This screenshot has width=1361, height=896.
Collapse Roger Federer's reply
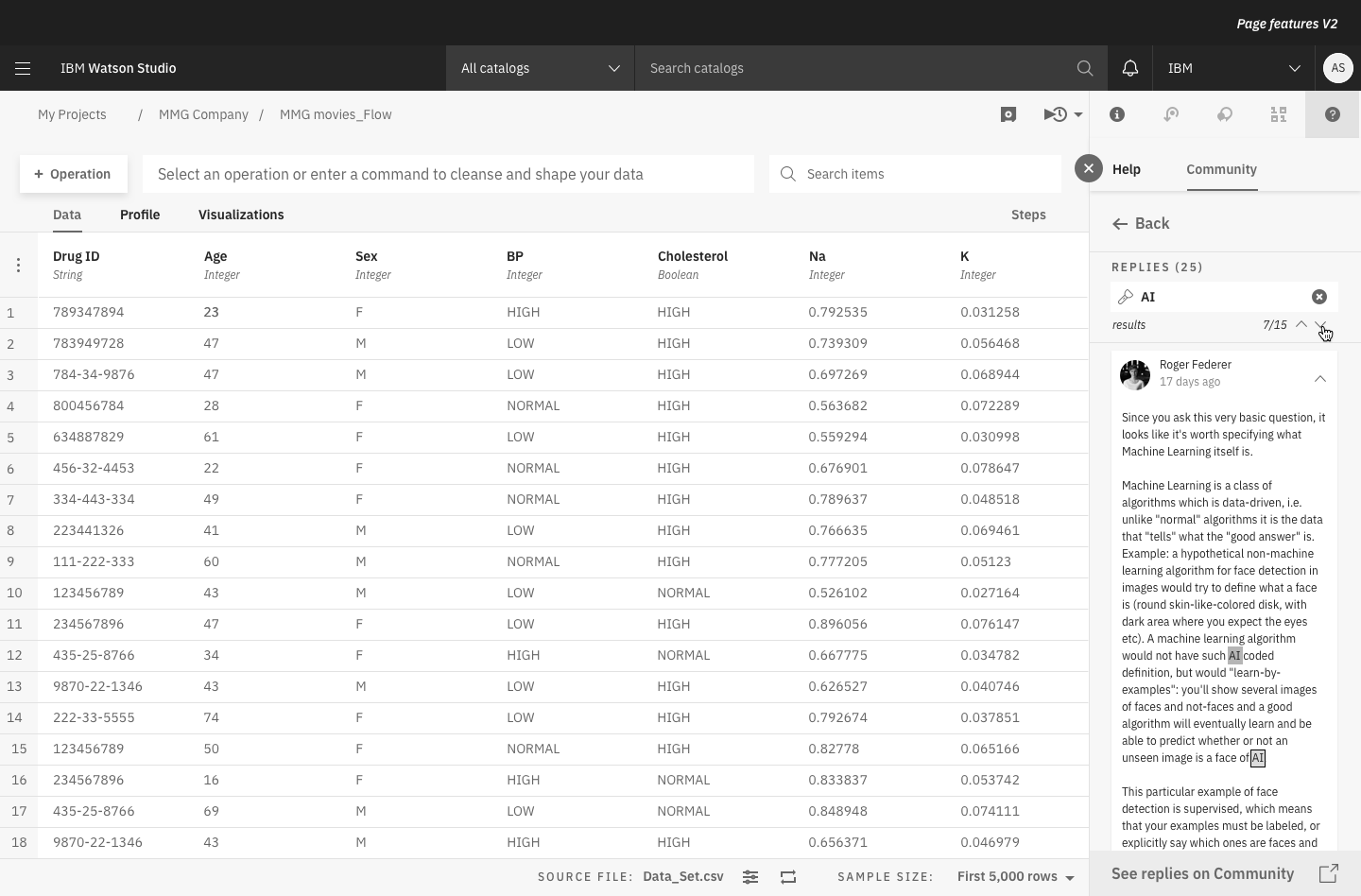tap(1319, 379)
